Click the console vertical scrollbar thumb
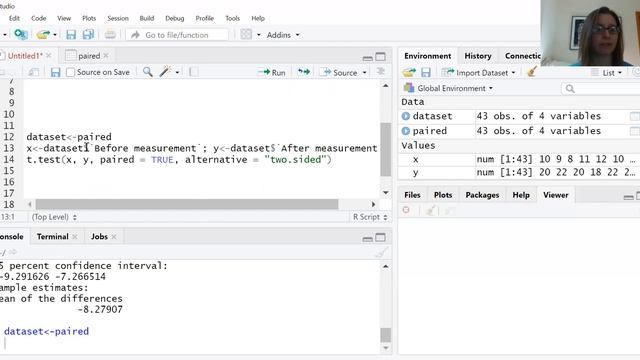640x360 pixels. coord(386,335)
